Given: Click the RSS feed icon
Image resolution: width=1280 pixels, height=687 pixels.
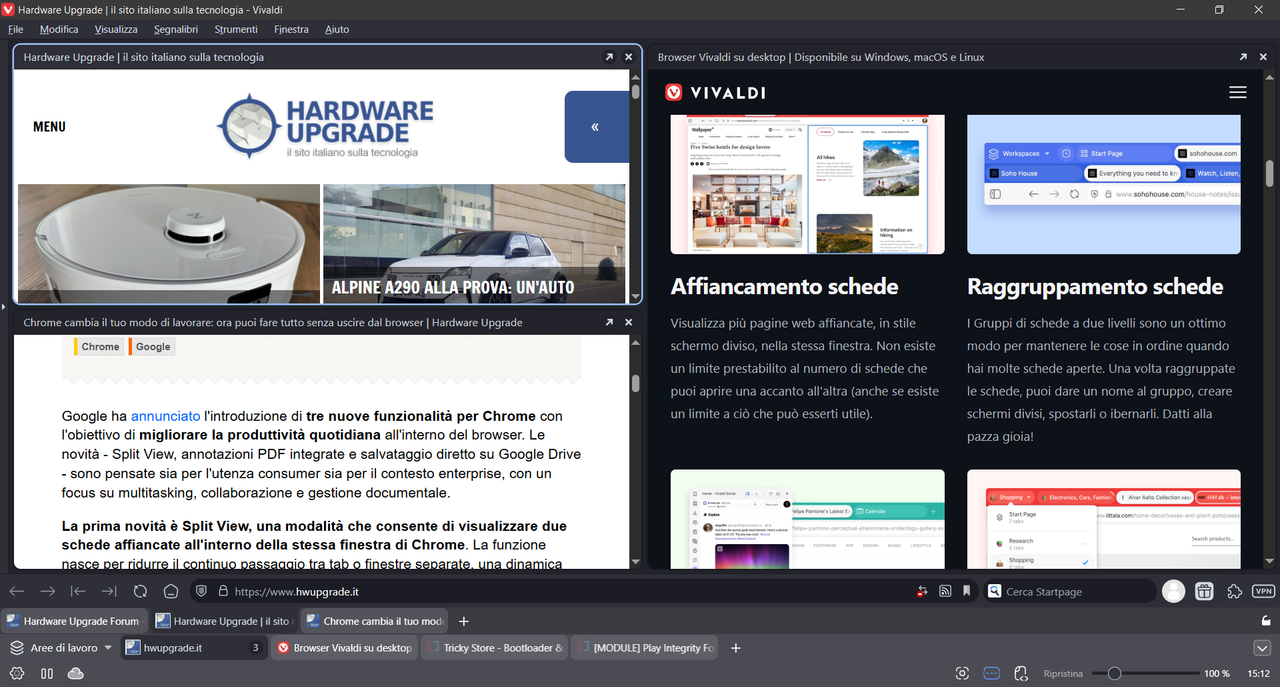Looking at the screenshot, I should click(x=945, y=591).
